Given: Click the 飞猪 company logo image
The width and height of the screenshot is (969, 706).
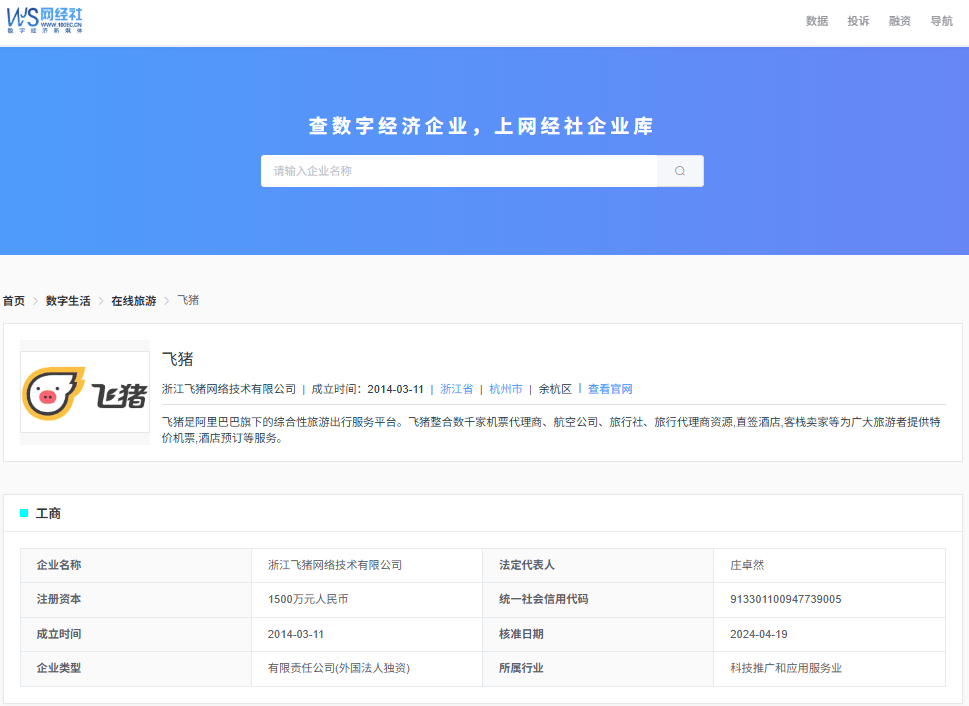Looking at the screenshot, I should click(85, 392).
